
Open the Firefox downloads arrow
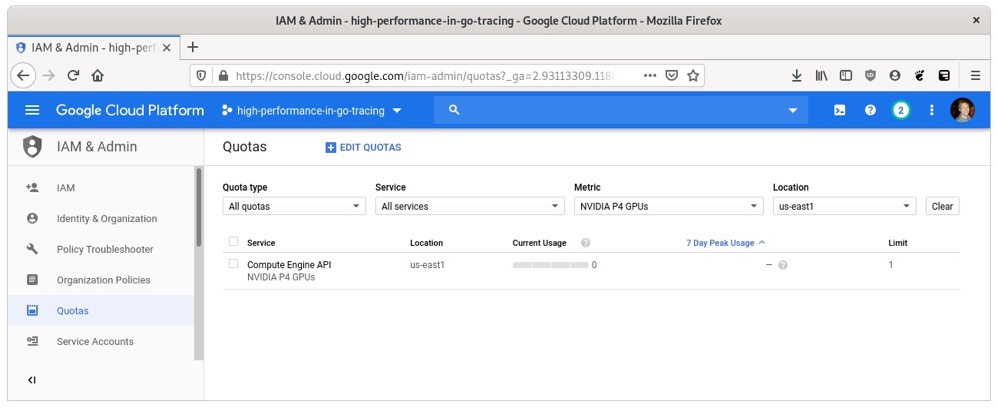pos(796,76)
